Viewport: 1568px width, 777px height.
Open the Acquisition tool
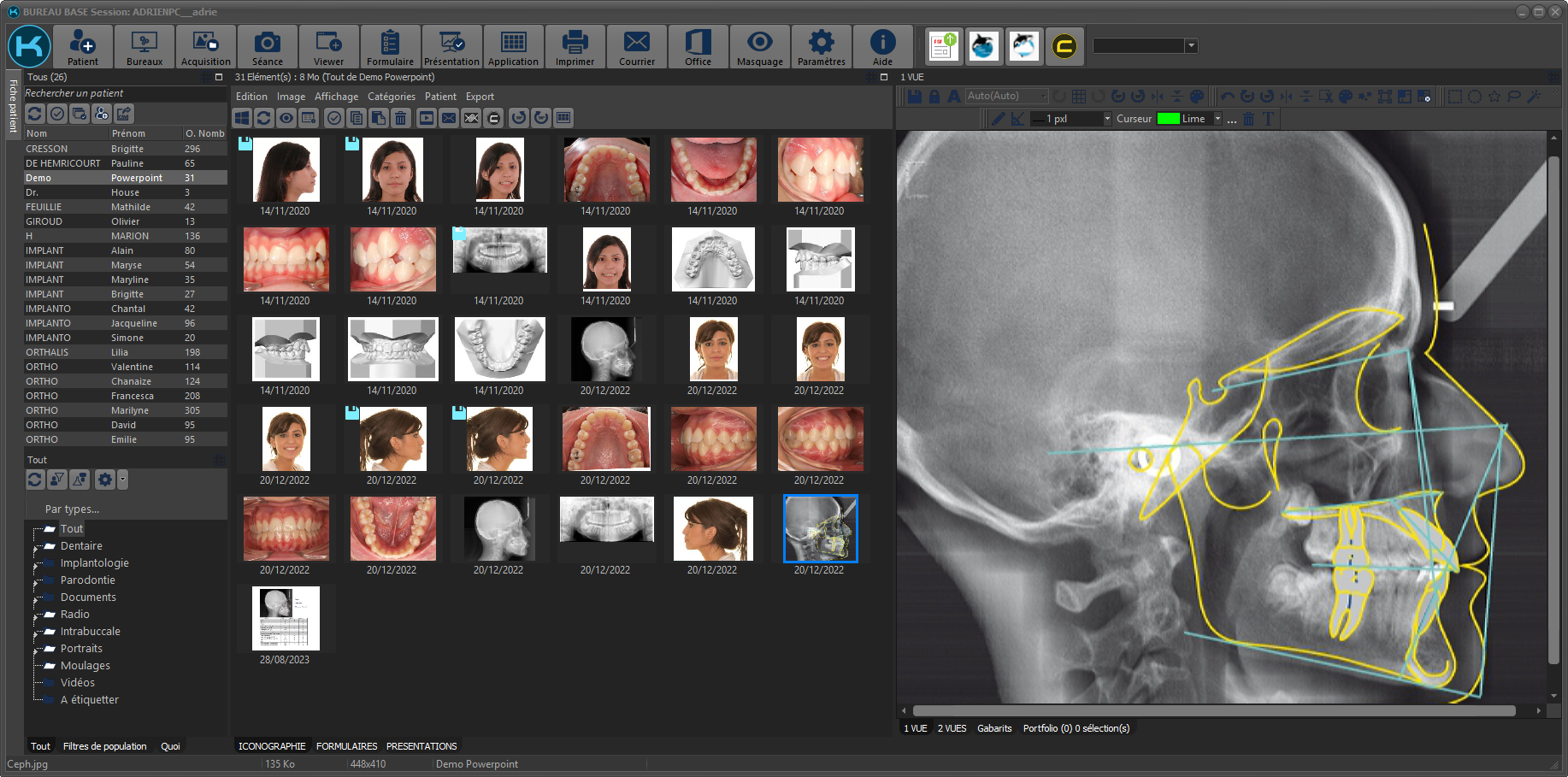point(206,47)
